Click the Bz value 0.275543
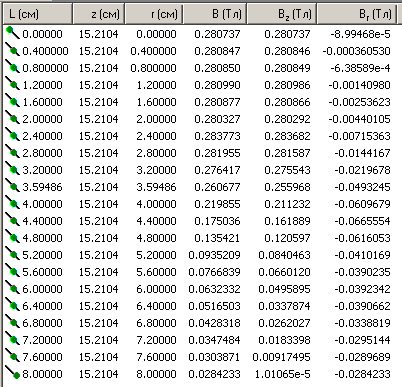Screen dimensions: 402x387 point(287,170)
